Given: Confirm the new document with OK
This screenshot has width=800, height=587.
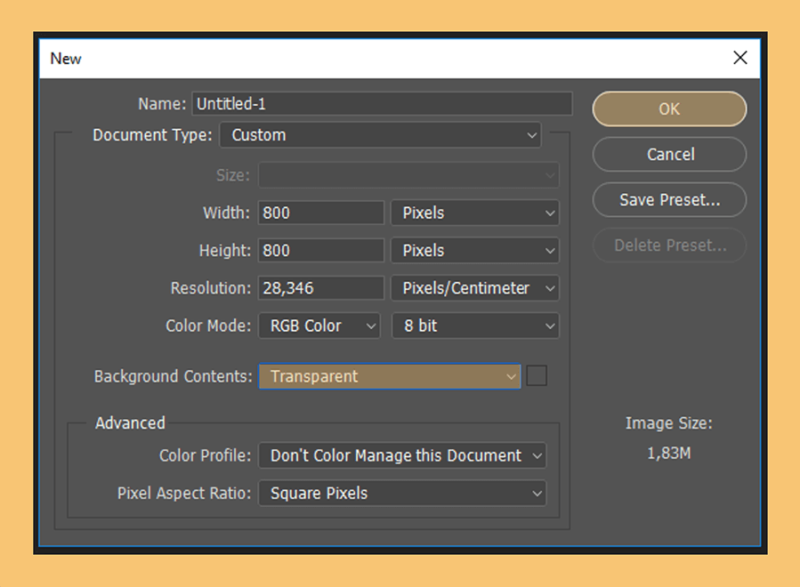Looking at the screenshot, I should tap(669, 109).
